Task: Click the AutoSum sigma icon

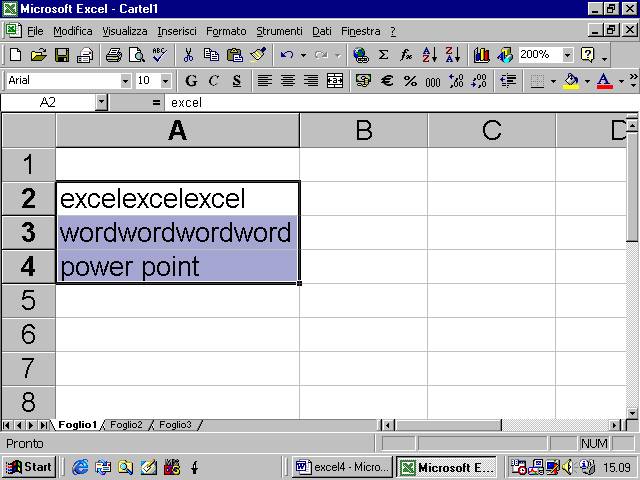Action: 383,55
